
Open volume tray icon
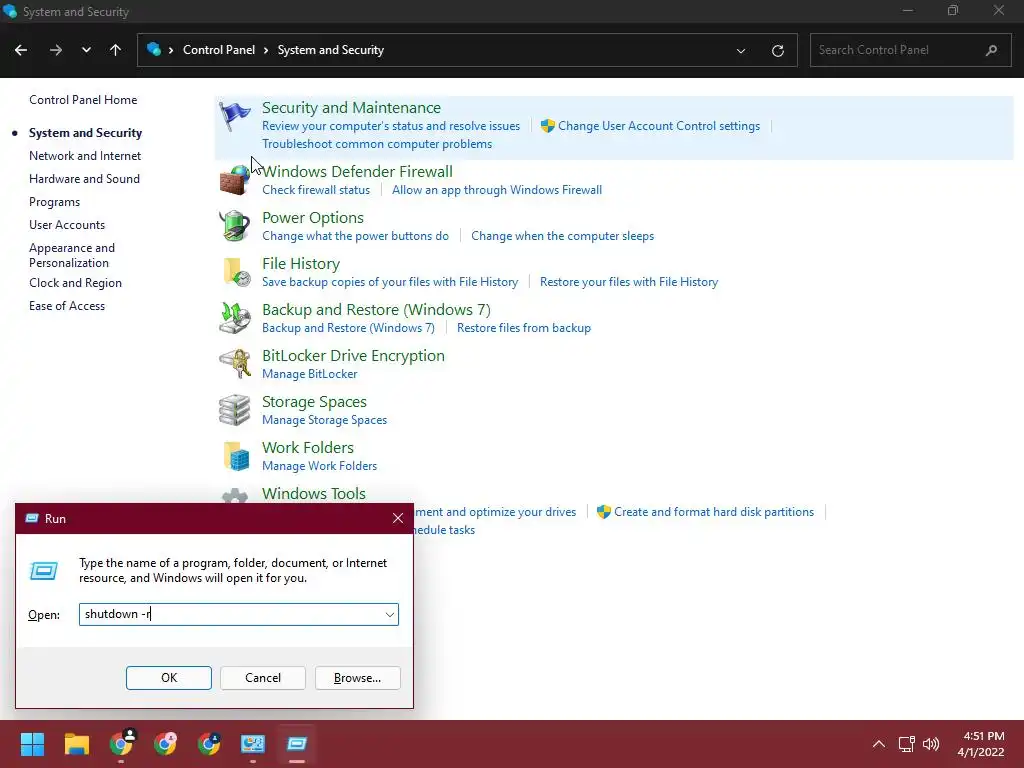click(x=931, y=744)
